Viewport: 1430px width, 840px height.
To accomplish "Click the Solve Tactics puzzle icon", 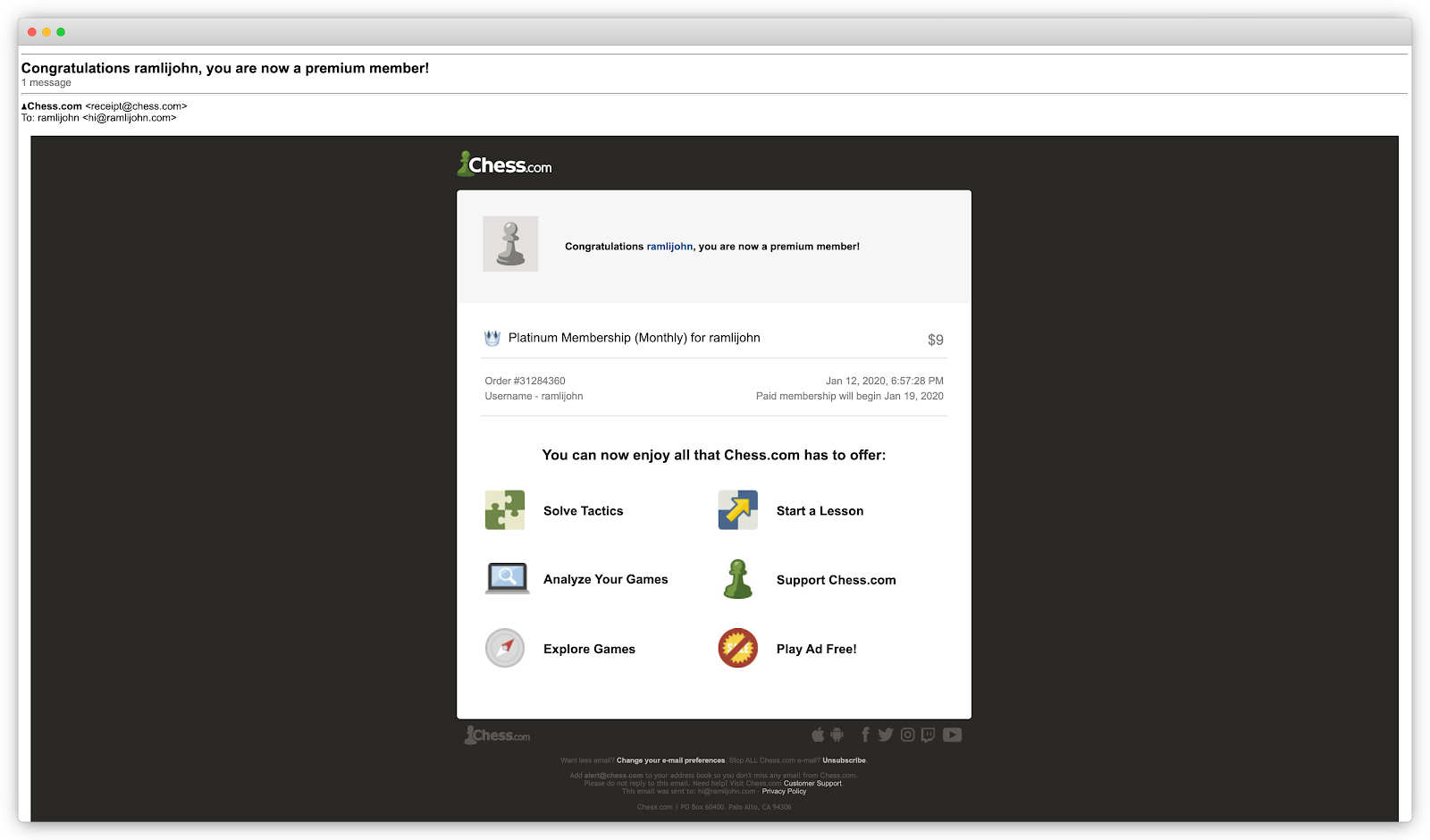I will pos(505,510).
